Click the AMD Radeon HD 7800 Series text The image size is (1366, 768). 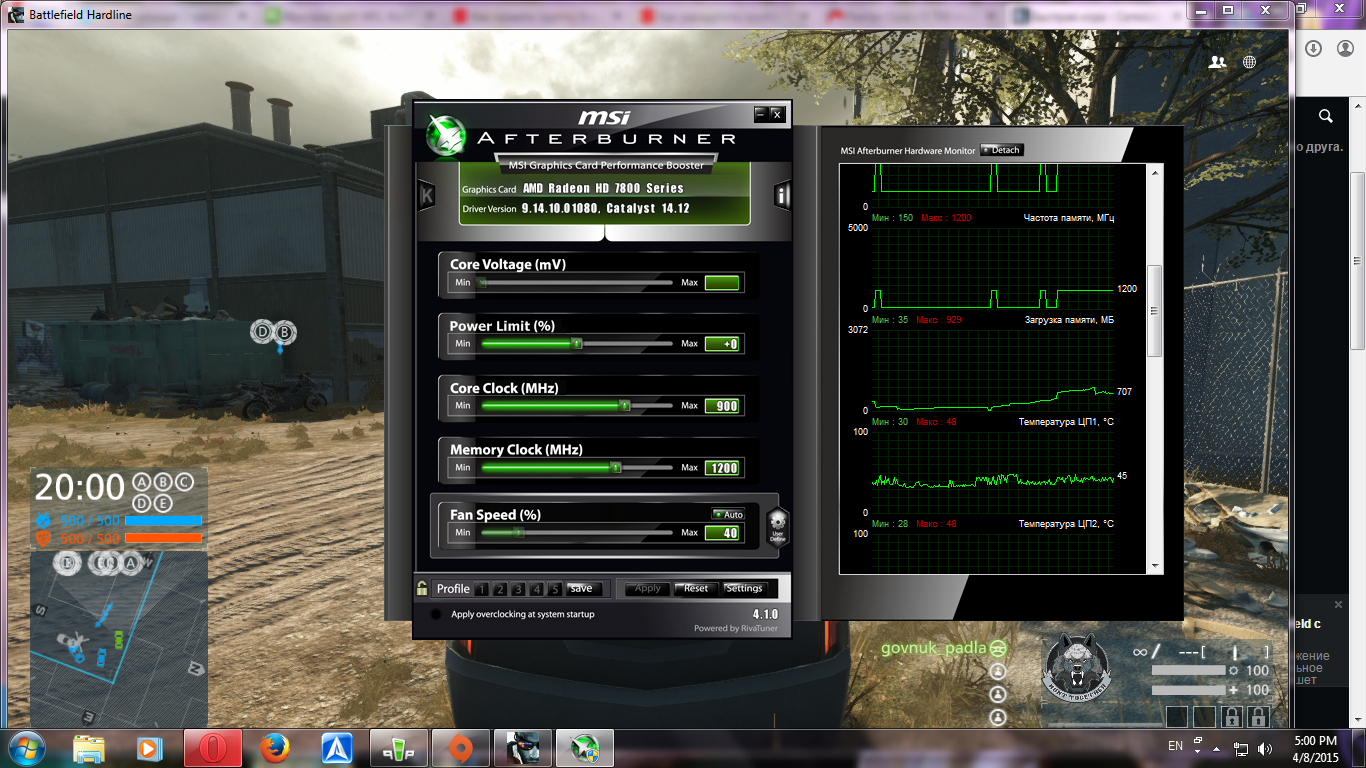[x=603, y=188]
